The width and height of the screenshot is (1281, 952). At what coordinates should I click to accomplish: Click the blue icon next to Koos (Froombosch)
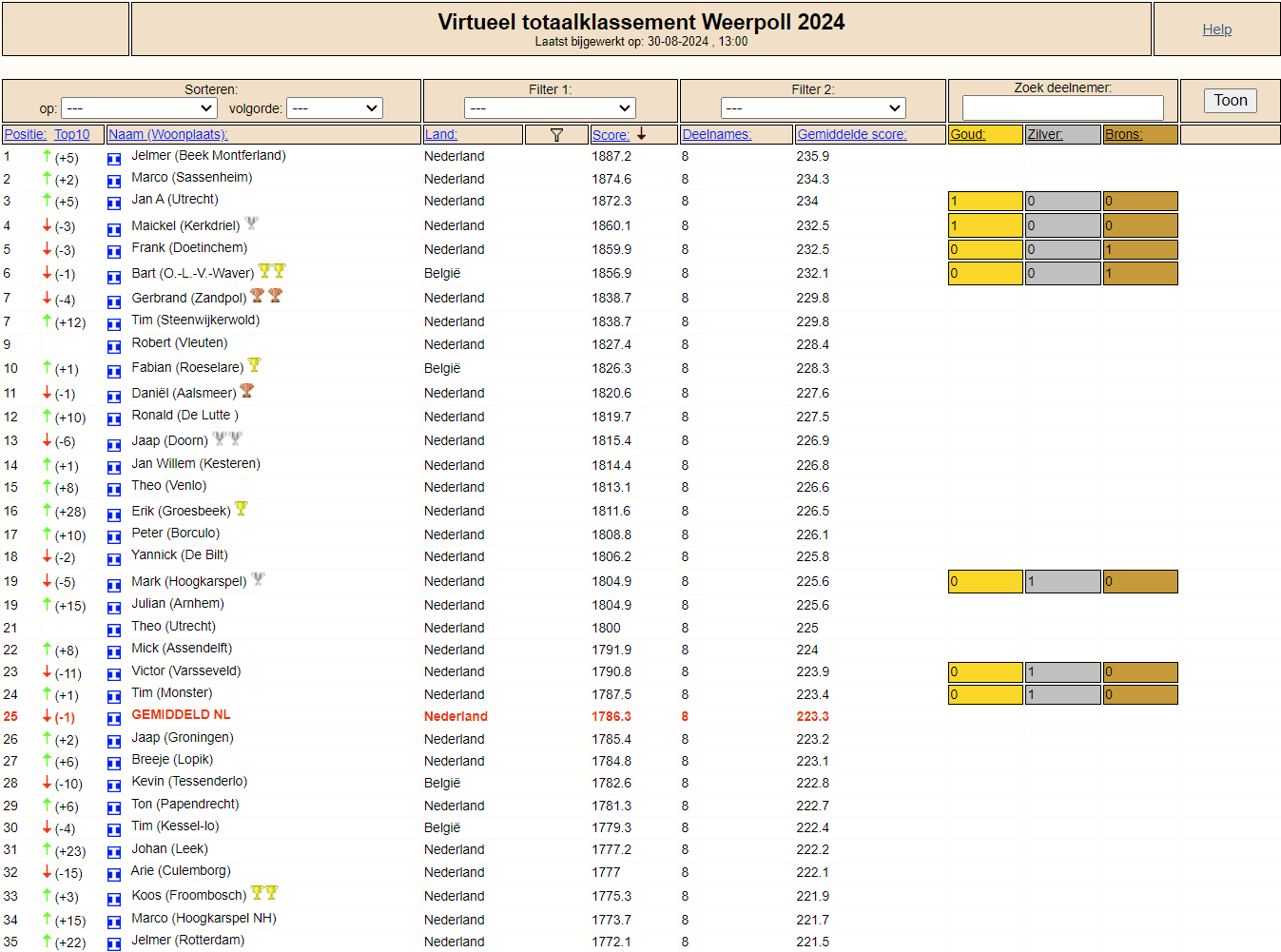point(114,899)
